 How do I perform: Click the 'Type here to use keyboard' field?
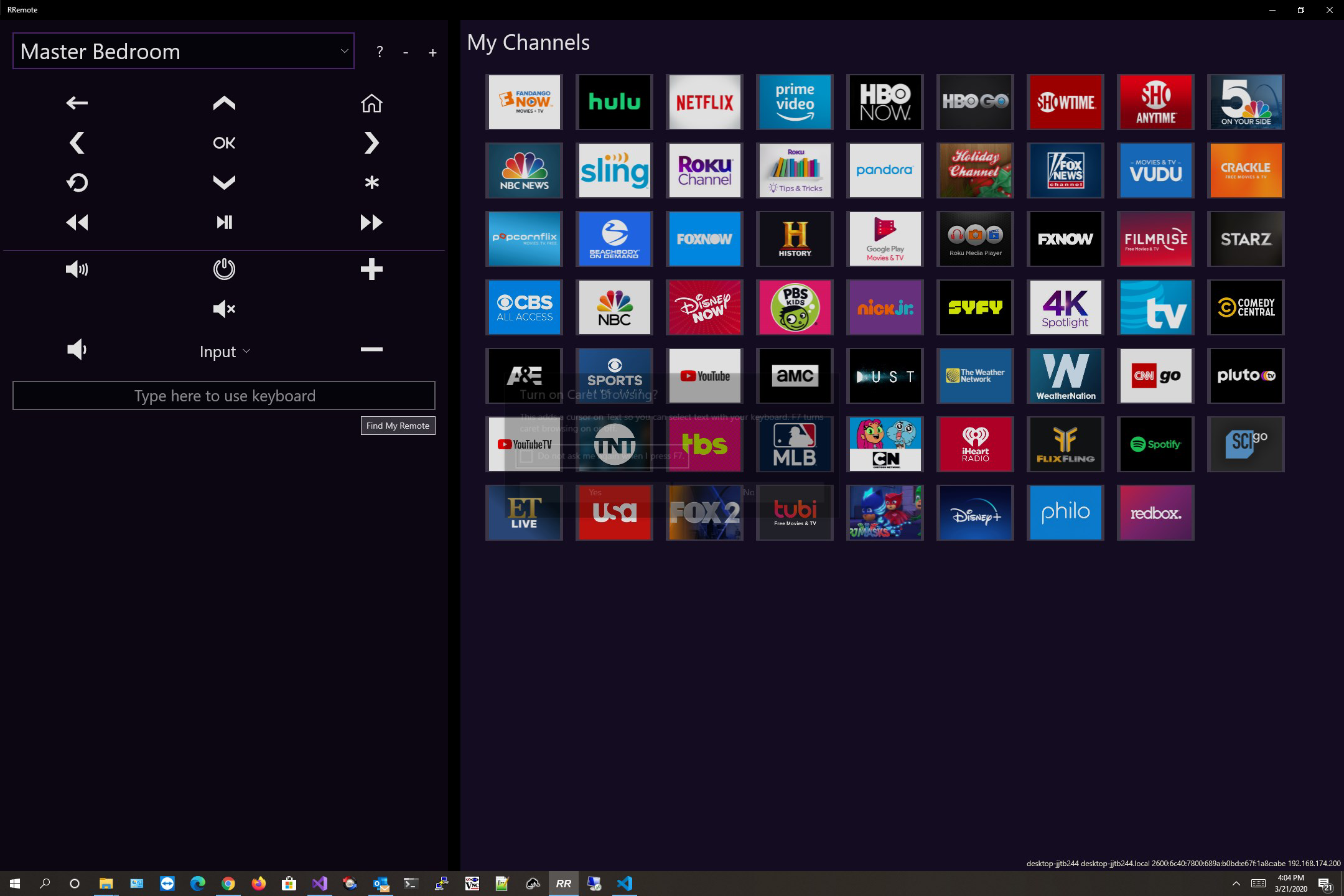(x=224, y=395)
